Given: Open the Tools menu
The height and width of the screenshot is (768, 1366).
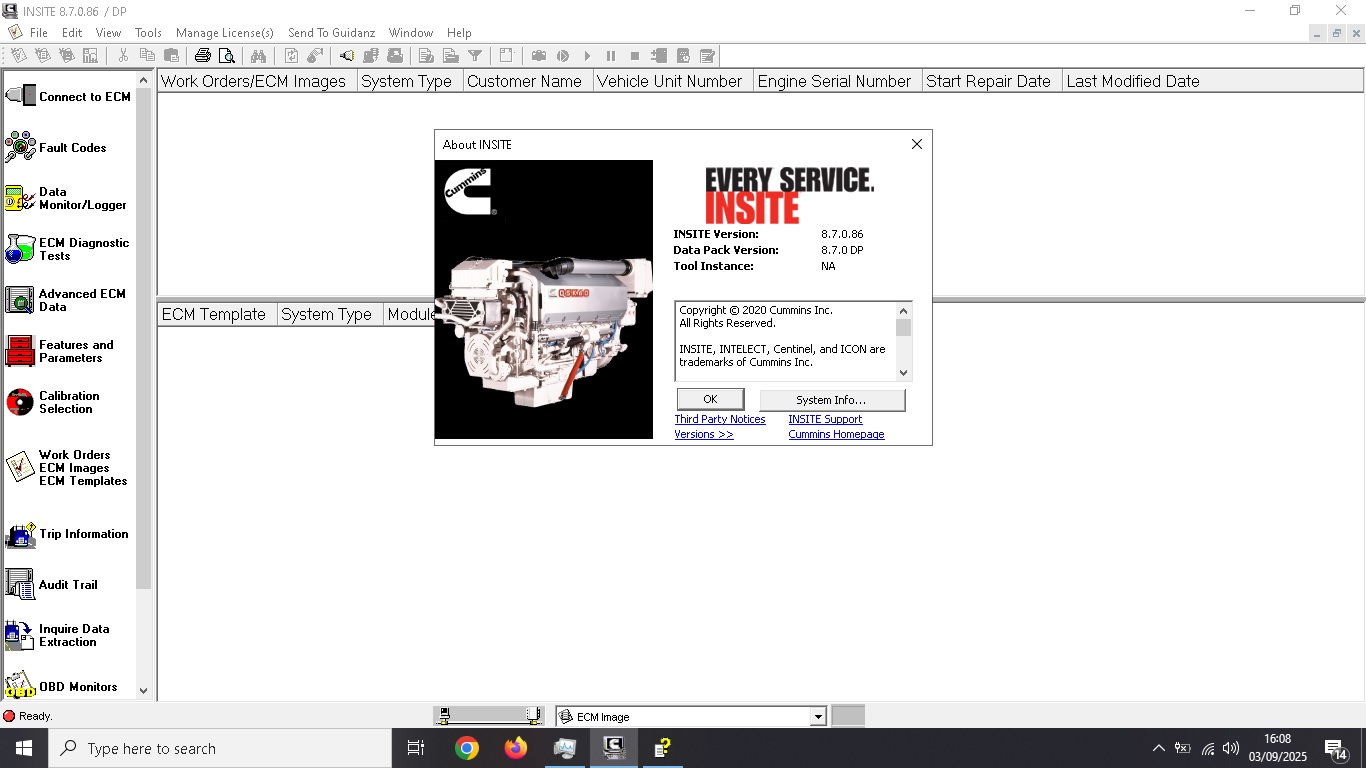Looking at the screenshot, I should [x=148, y=33].
